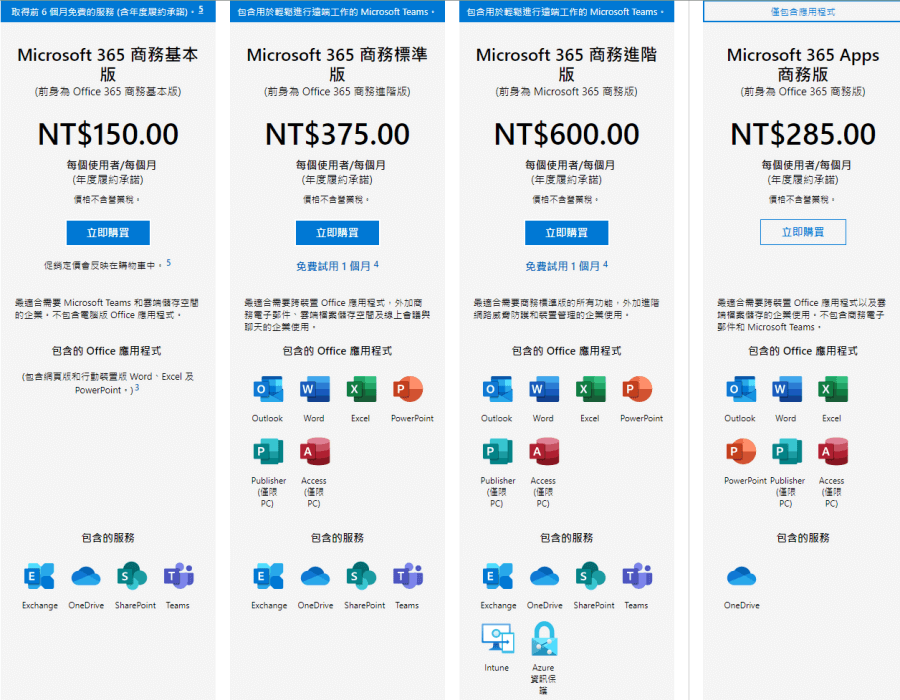Click Word icon in 商務進階版 plan
900x700 pixels.
click(x=544, y=390)
